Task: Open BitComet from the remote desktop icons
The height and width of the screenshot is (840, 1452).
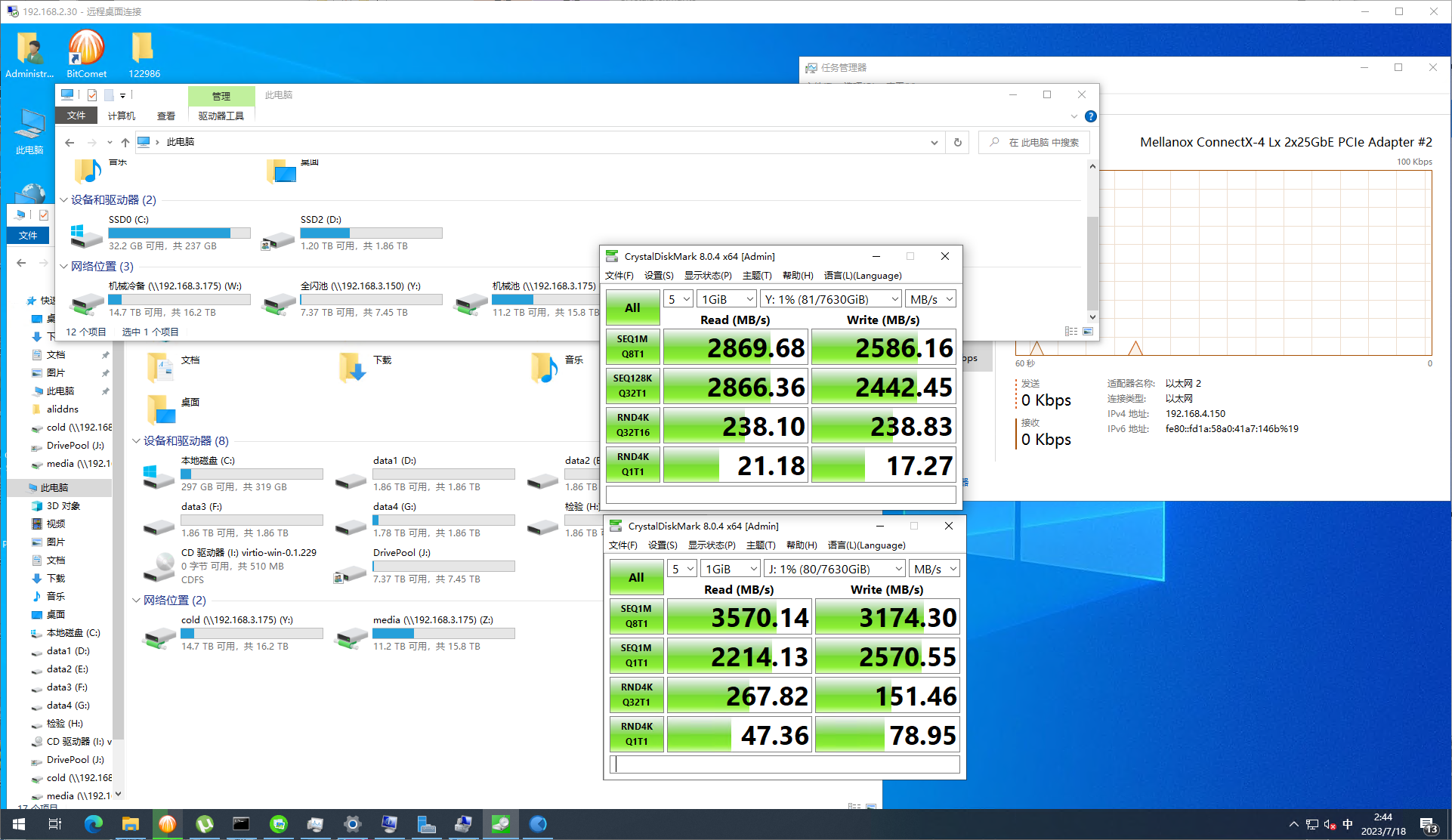Action: coord(86,53)
